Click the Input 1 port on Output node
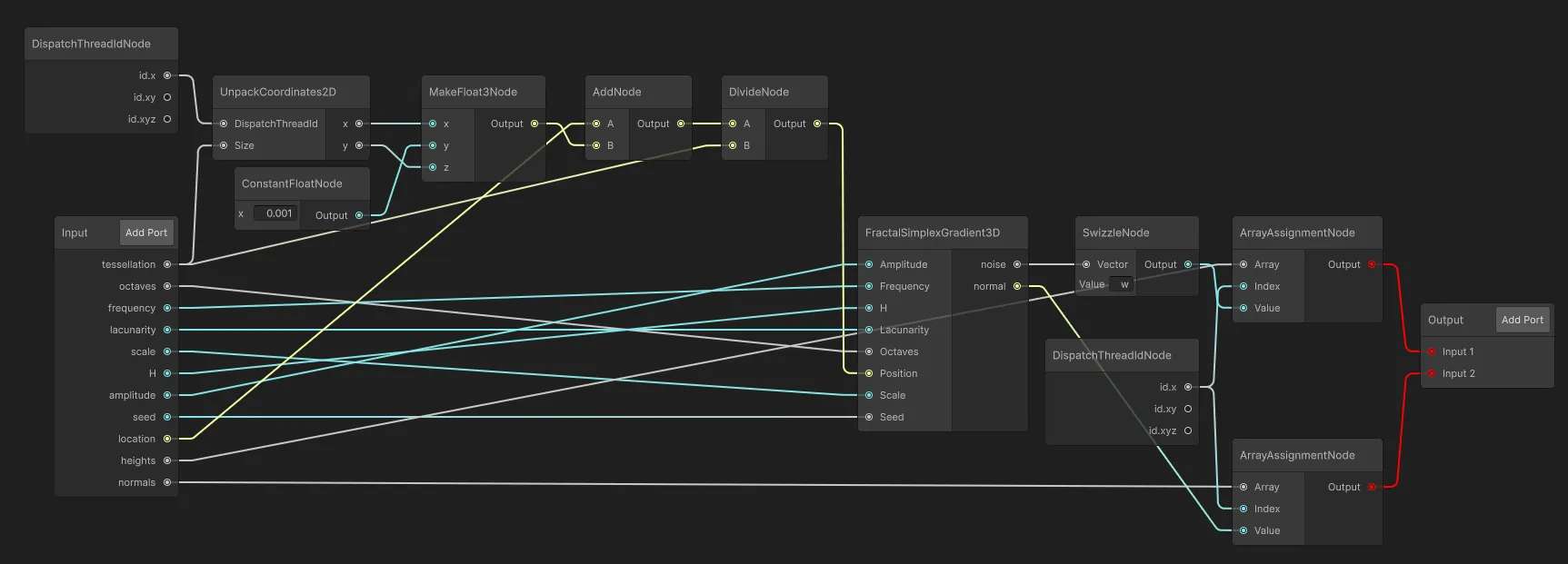 coord(1432,351)
